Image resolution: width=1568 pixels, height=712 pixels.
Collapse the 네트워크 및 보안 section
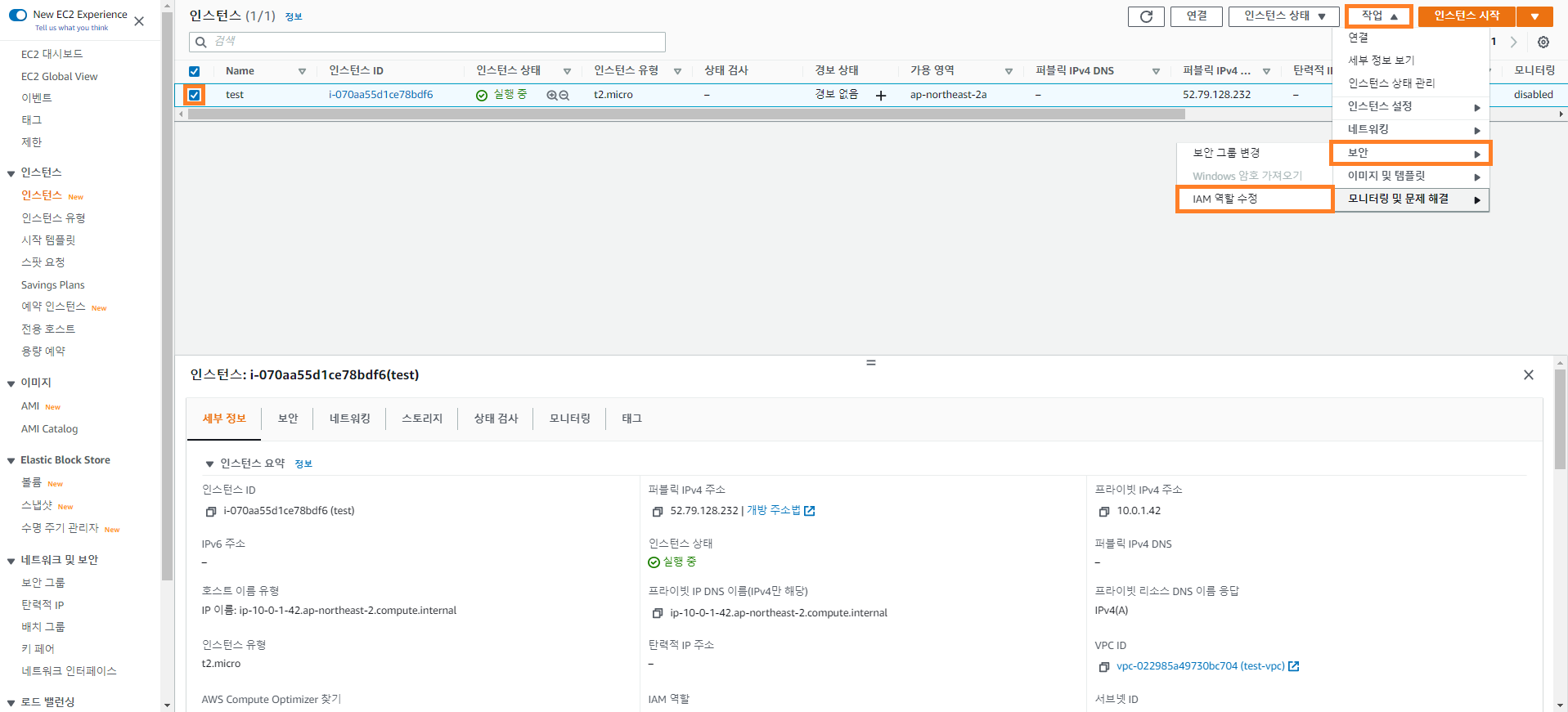coord(11,561)
